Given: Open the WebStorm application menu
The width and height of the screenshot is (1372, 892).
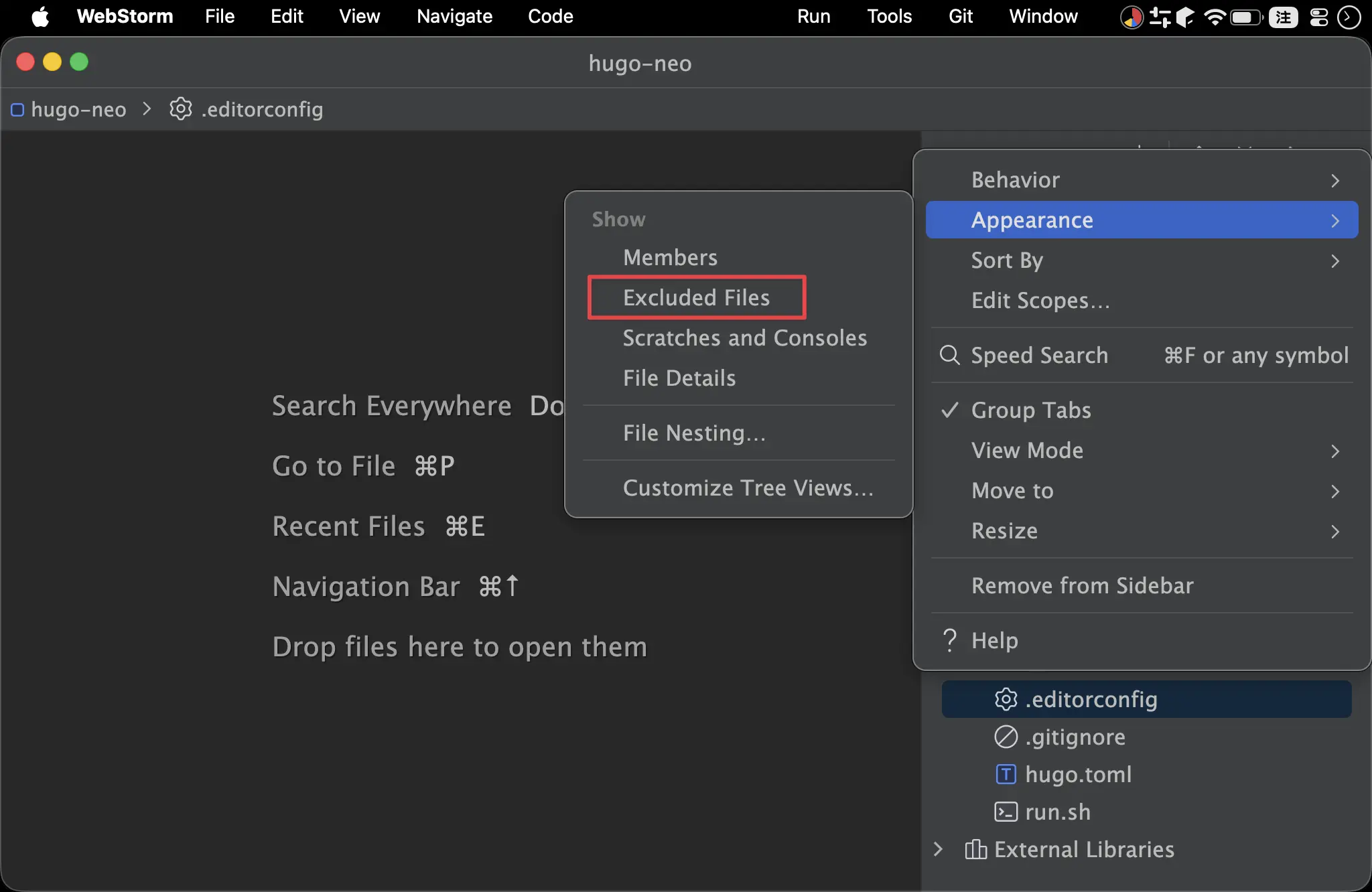Looking at the screenshot, I should (125, 16).
